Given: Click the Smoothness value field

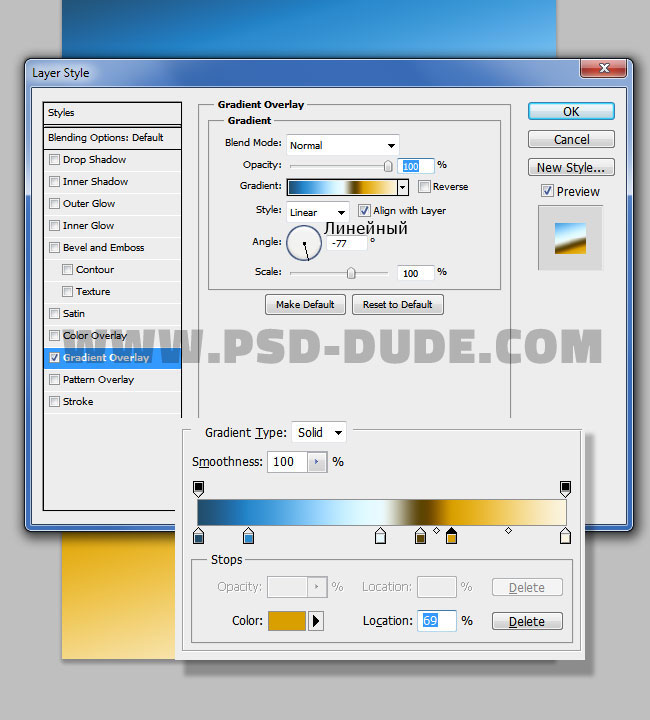Looking at the screenshot, I should point(287,462).
